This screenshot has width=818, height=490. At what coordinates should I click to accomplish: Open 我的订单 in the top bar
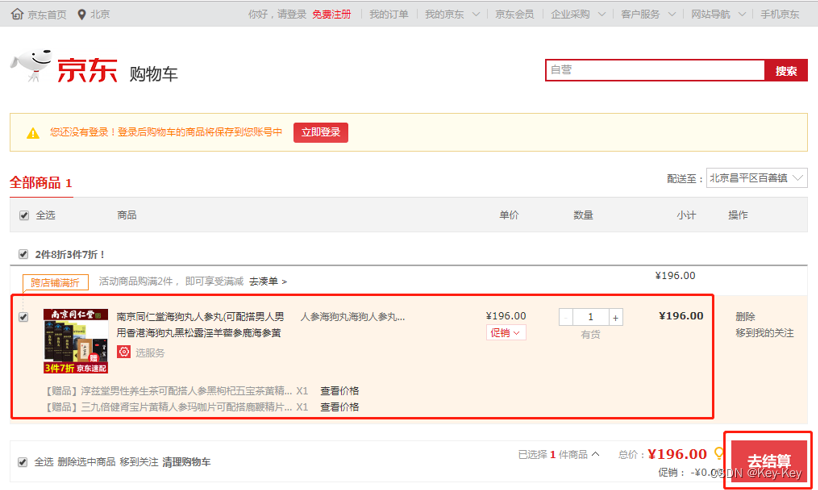[x=389, y=15]
